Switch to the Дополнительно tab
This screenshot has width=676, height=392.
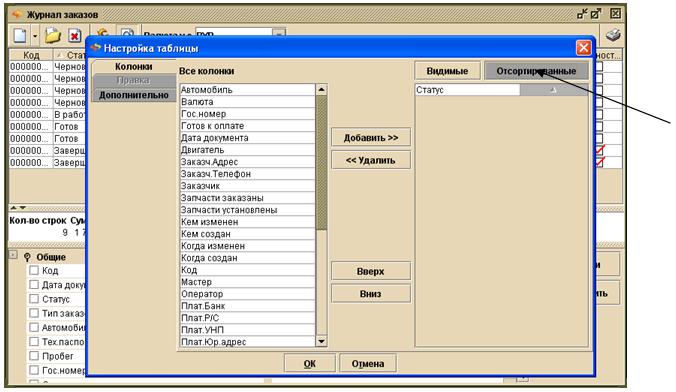134,95
